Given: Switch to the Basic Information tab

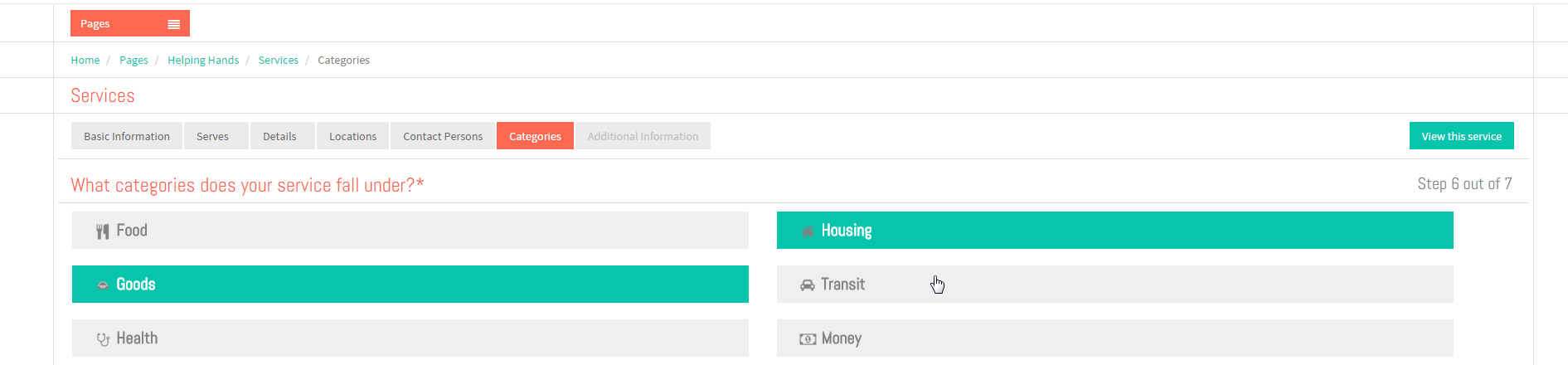Looking at the screenshot, I should tap(127, 136).
